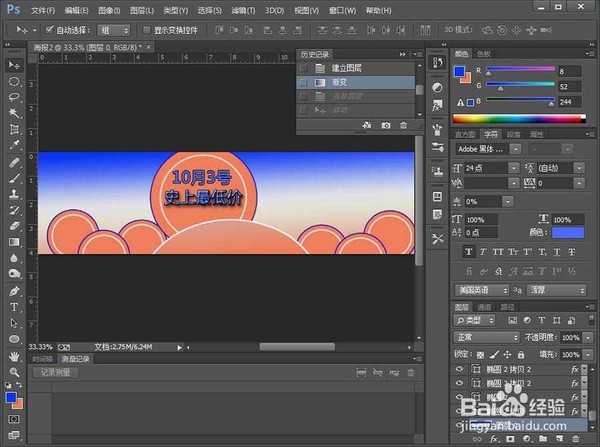This screenshot has height=447, width=600.
Task: Pick the Type tool in the toolbox
Action: click(x=14, y=307)
